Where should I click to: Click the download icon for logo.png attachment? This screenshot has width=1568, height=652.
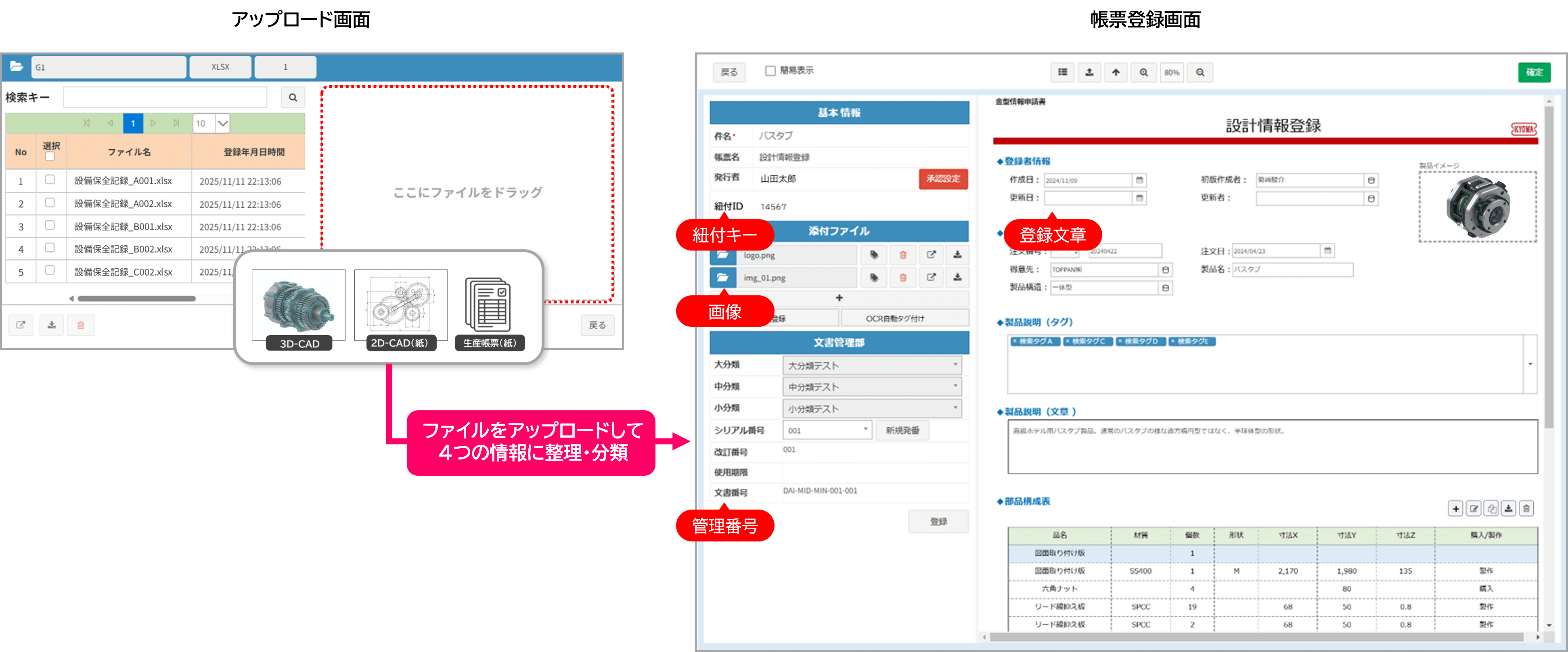click(x=957, y=255)
